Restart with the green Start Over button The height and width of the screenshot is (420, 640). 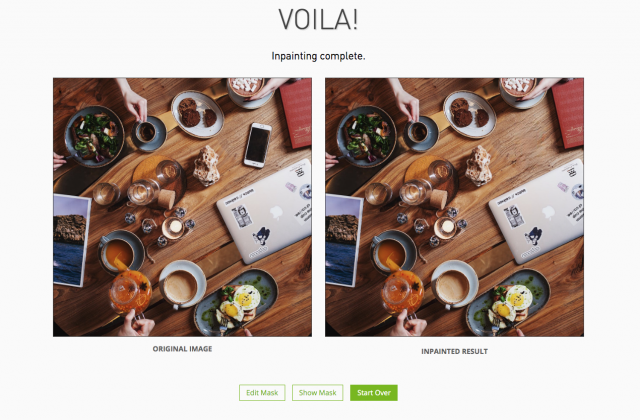point(373,393)
